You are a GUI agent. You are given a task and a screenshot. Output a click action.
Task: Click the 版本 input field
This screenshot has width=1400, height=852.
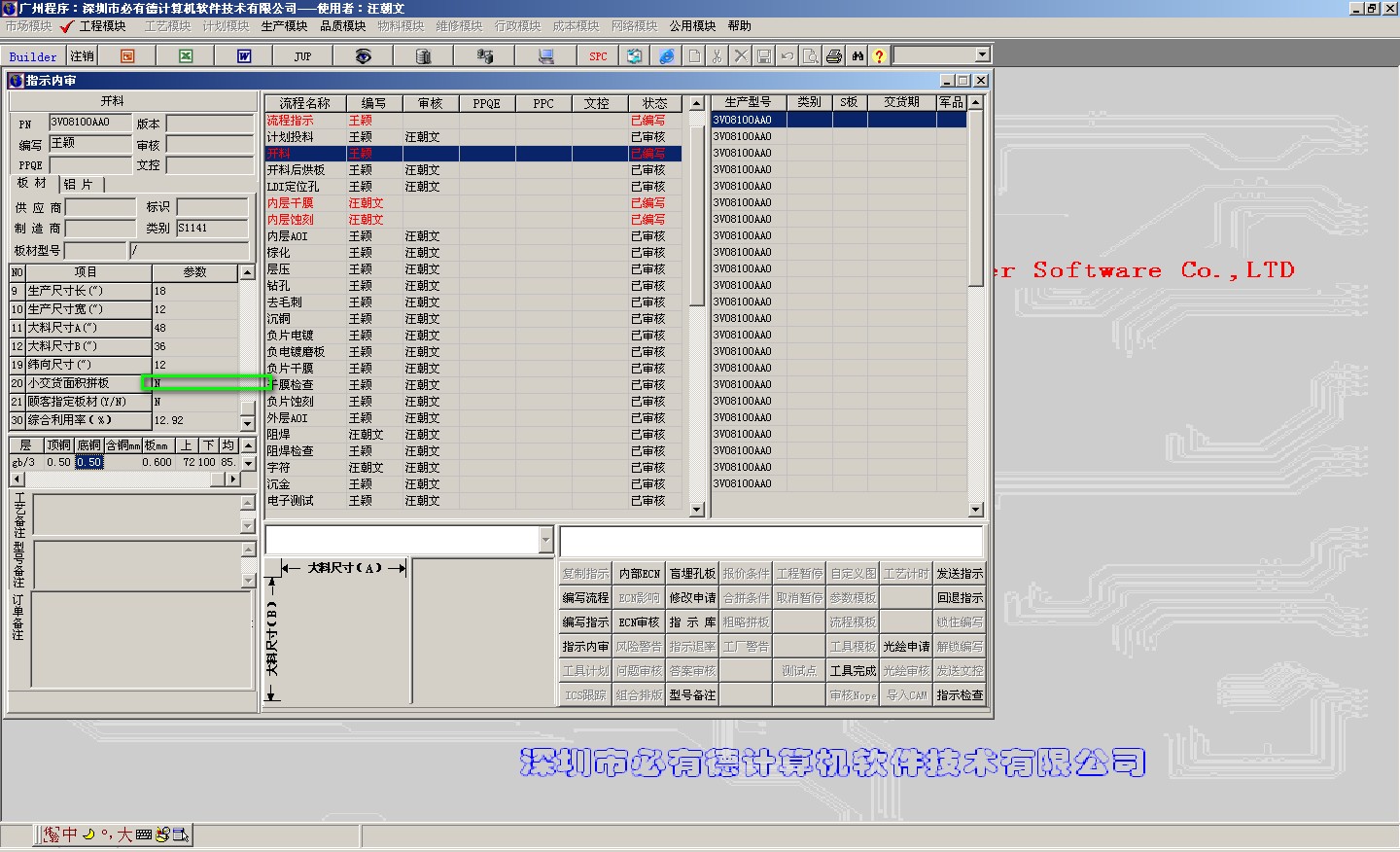point(209,124)
